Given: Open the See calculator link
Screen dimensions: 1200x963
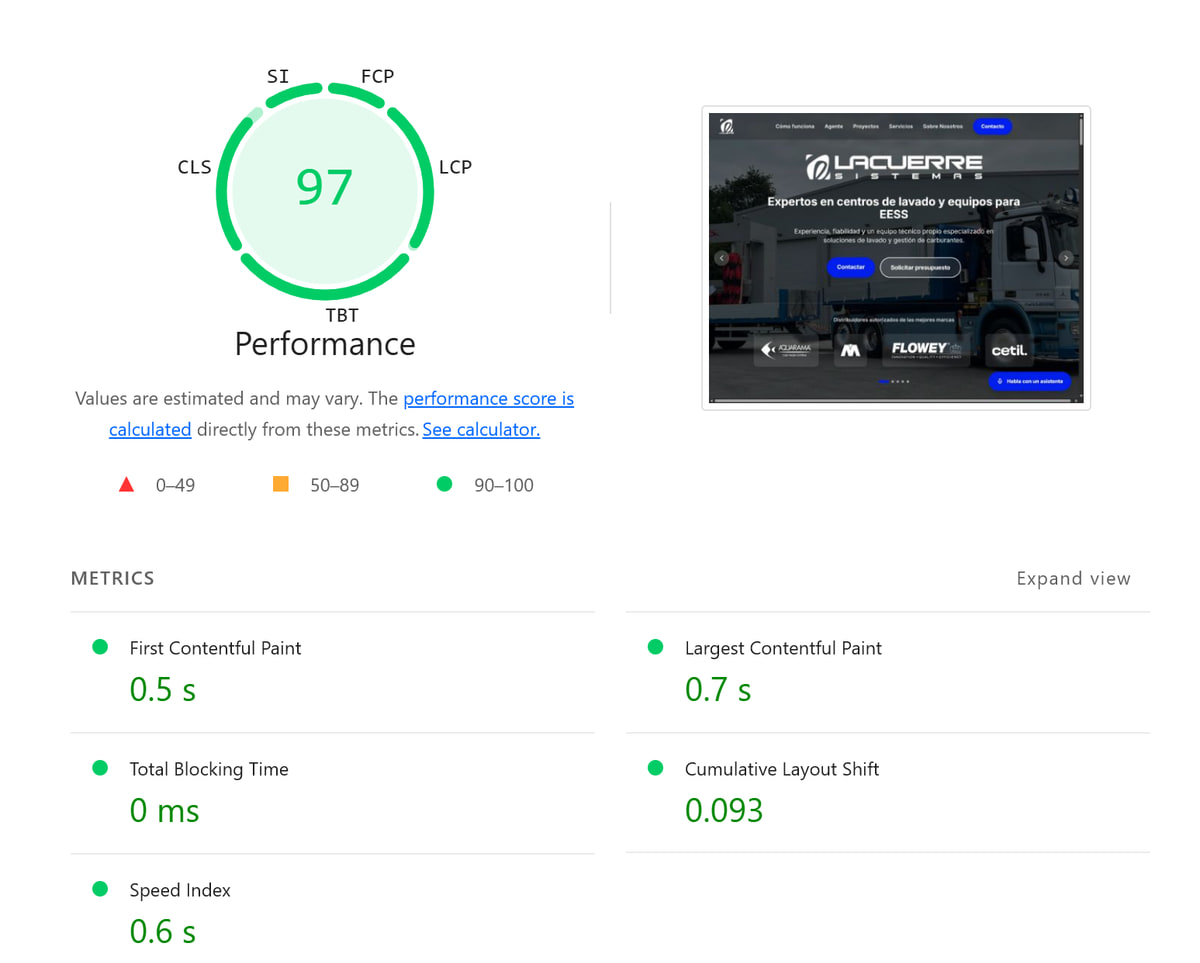Looking at the screenshot, I should [x=481, y=429].
